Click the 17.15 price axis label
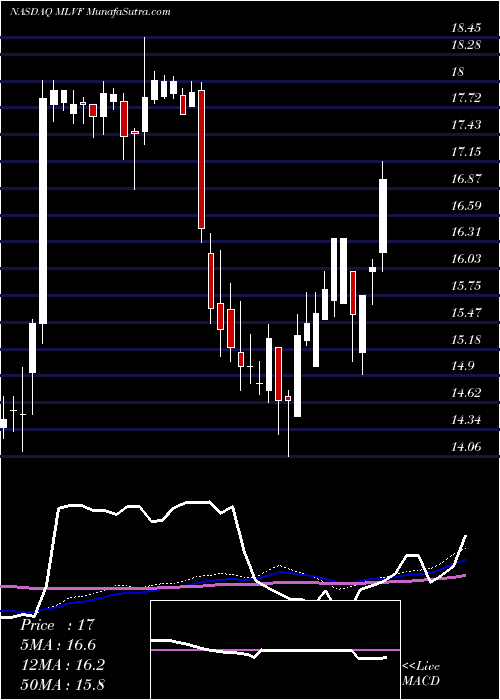Screen dimensions: 500x700 coord(466,152)
